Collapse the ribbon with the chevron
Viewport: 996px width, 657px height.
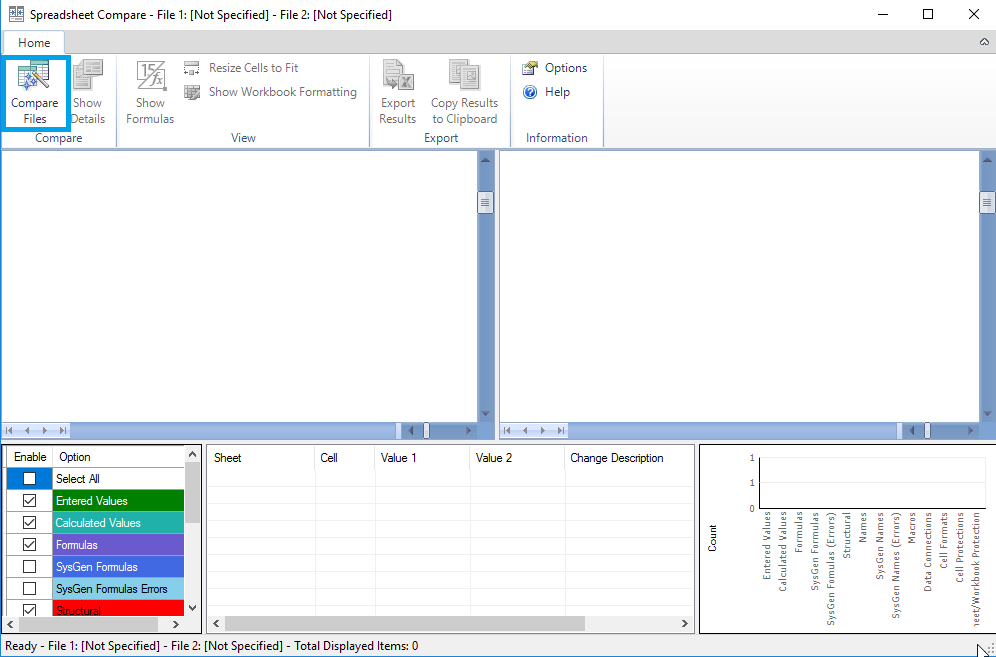[x=983, y=43]
